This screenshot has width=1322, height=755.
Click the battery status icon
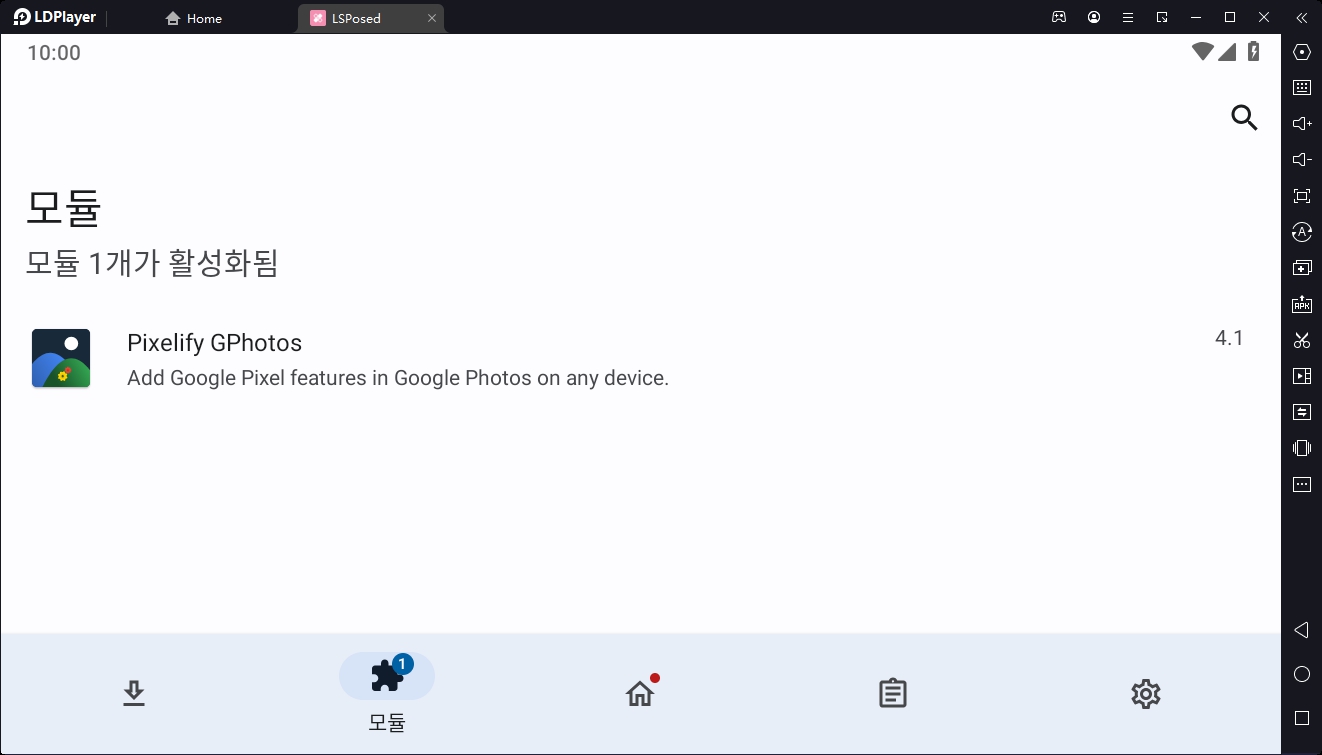coord(1253,52)
